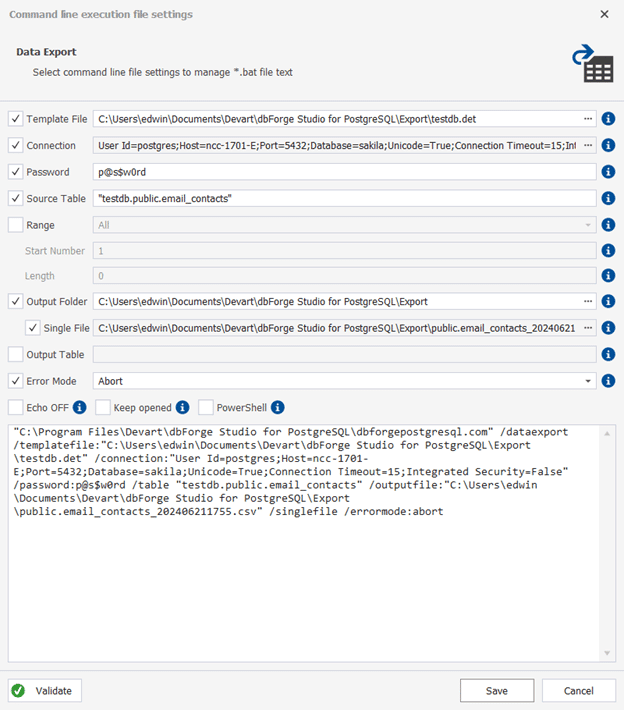The height and width of the screenshot is (710, 624).
Task: Open the Error Mode dropdown
Action: 588,381
